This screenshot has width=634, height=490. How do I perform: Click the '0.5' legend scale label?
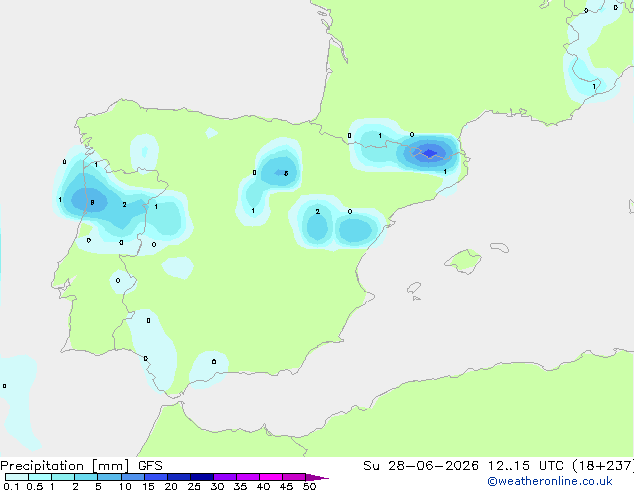tap(34, 486)
